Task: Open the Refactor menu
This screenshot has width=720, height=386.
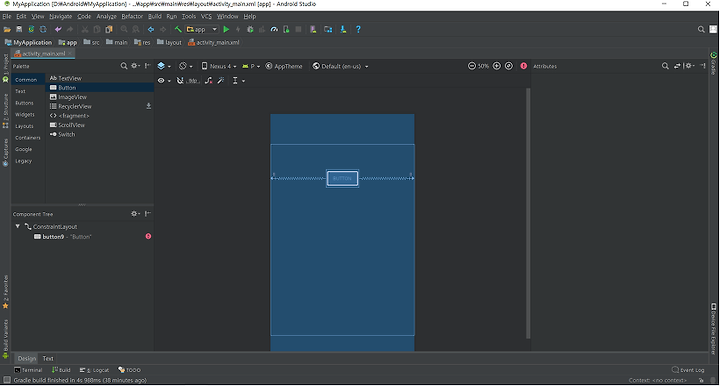Action: tap(132, 17)
